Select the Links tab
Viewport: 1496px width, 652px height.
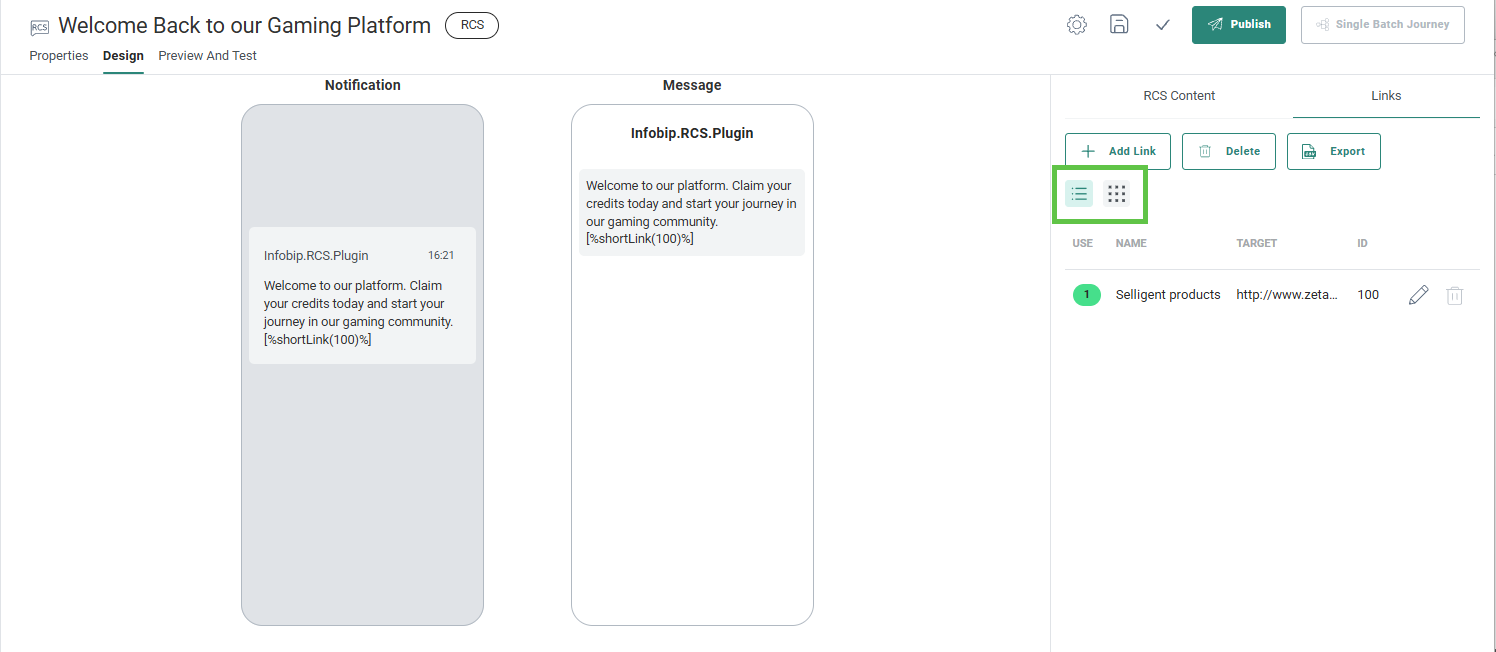1386,96
